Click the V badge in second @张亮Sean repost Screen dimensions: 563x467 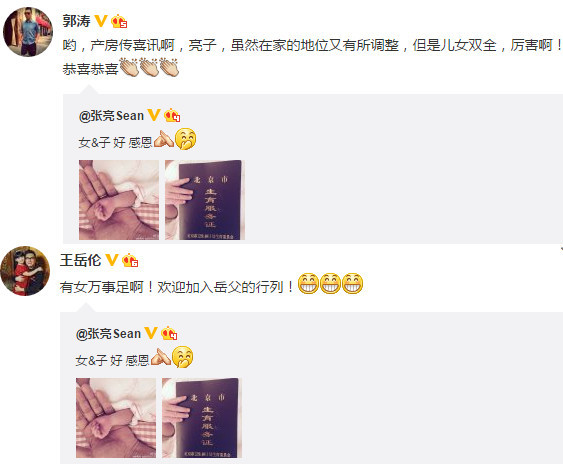150,333
